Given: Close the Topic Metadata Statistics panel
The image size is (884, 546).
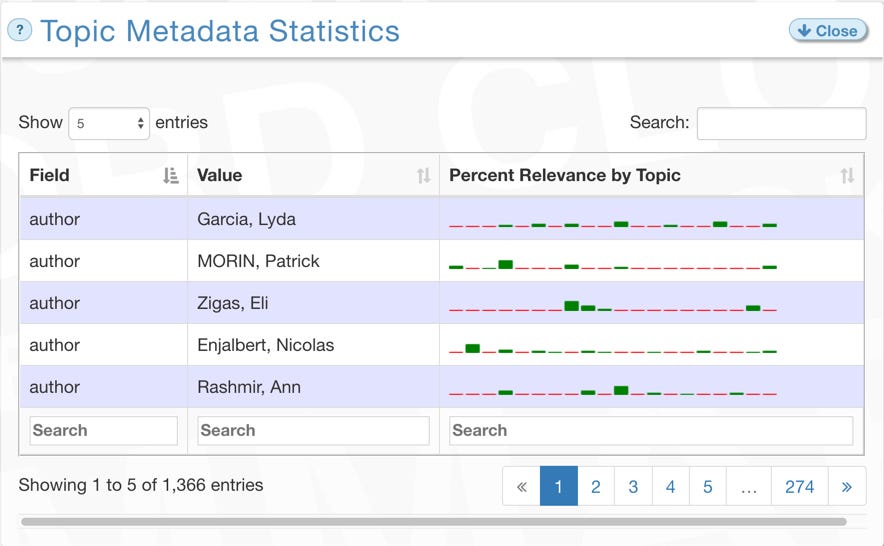Looking at the screenshot, I should pyautogui.click(x=827, y=30).
